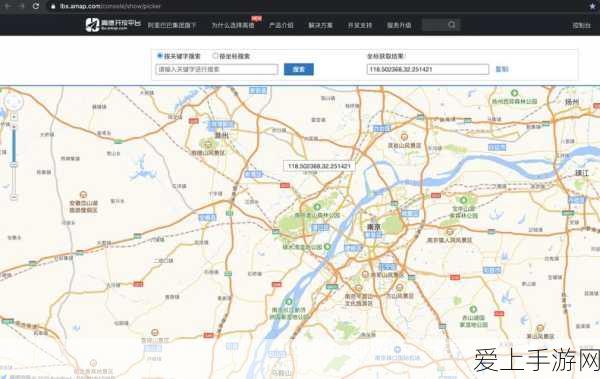Open the 产品介绍 menu in the header
Viewport: 600px width, 379px height.
[x=281, y=25]
